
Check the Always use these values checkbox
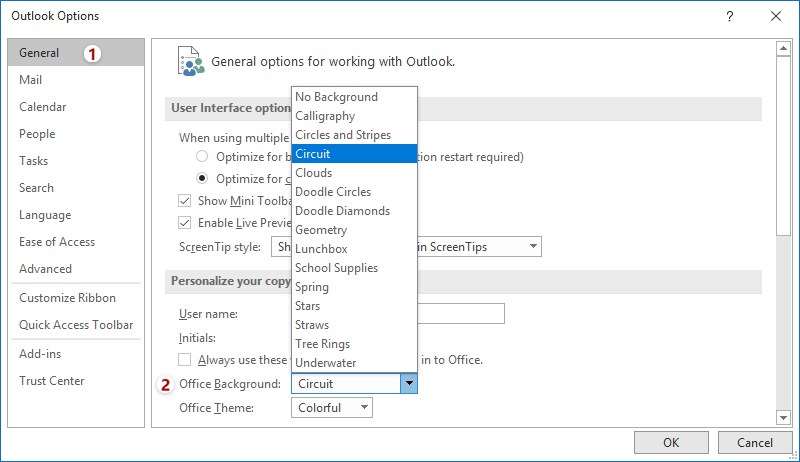pos(185,359)
